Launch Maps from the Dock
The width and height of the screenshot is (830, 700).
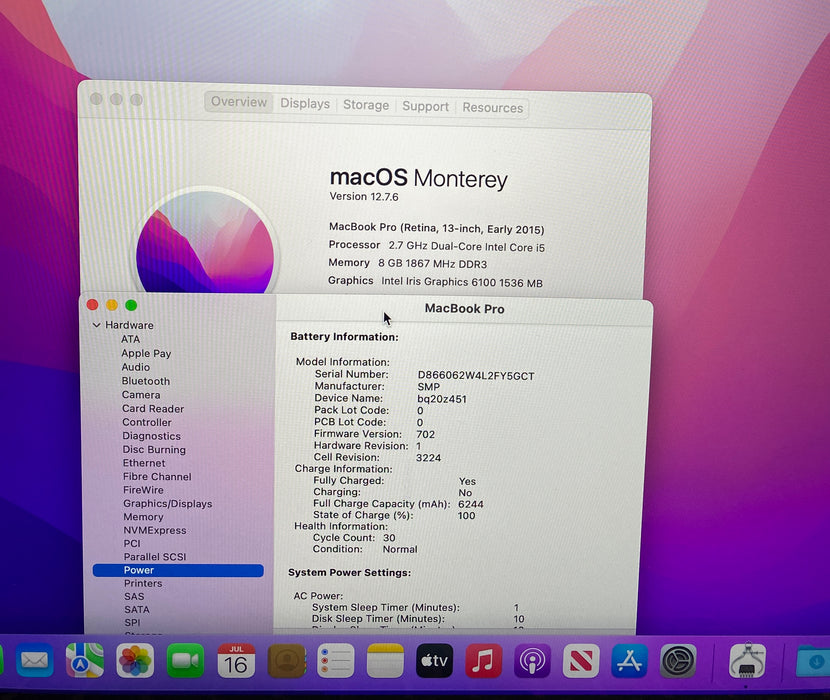tap(85, 660)
